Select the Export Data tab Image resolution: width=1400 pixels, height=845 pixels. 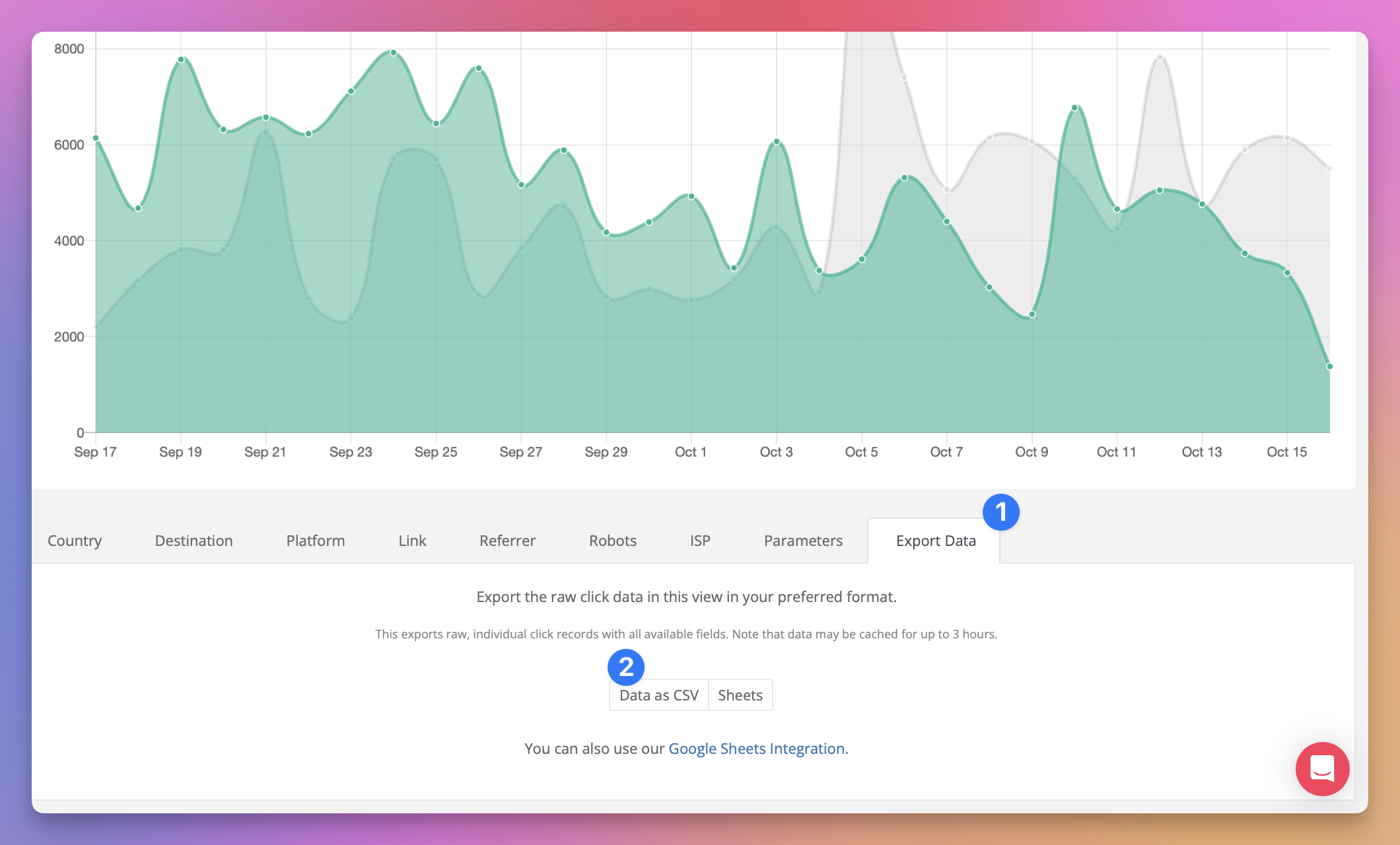point(936,541)
